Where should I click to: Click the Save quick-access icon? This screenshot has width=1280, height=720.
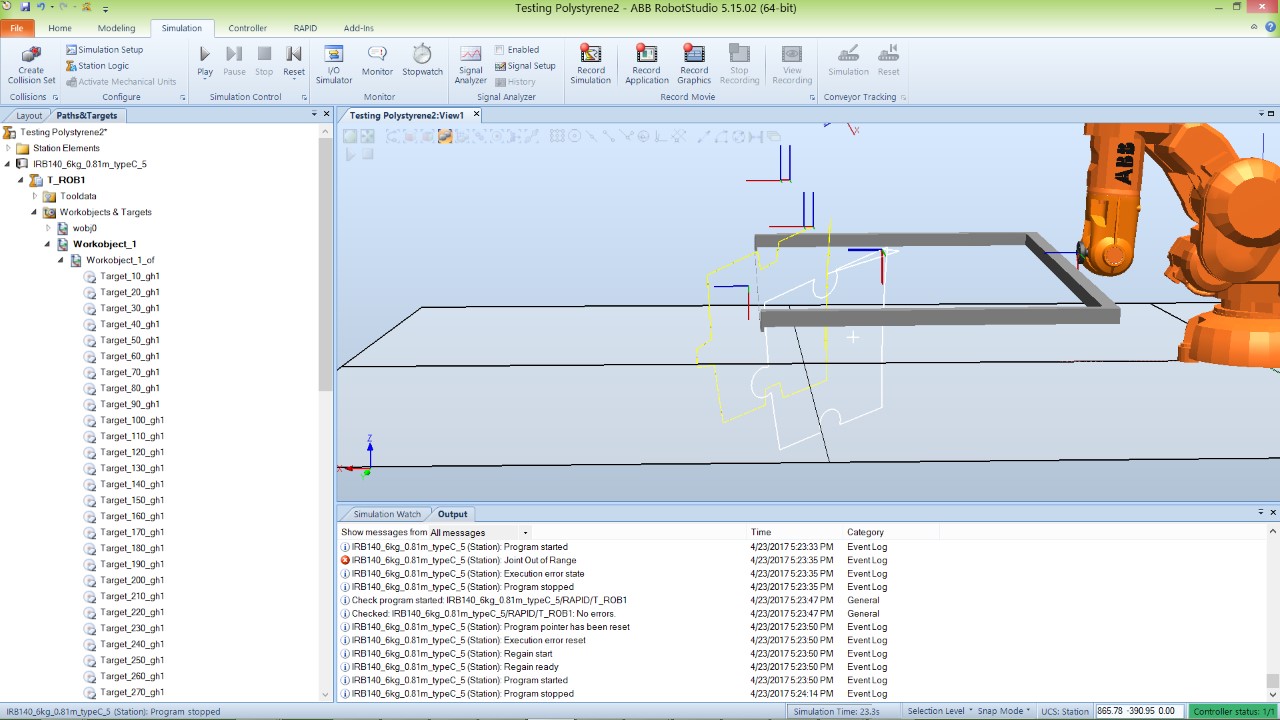(25, 7)
